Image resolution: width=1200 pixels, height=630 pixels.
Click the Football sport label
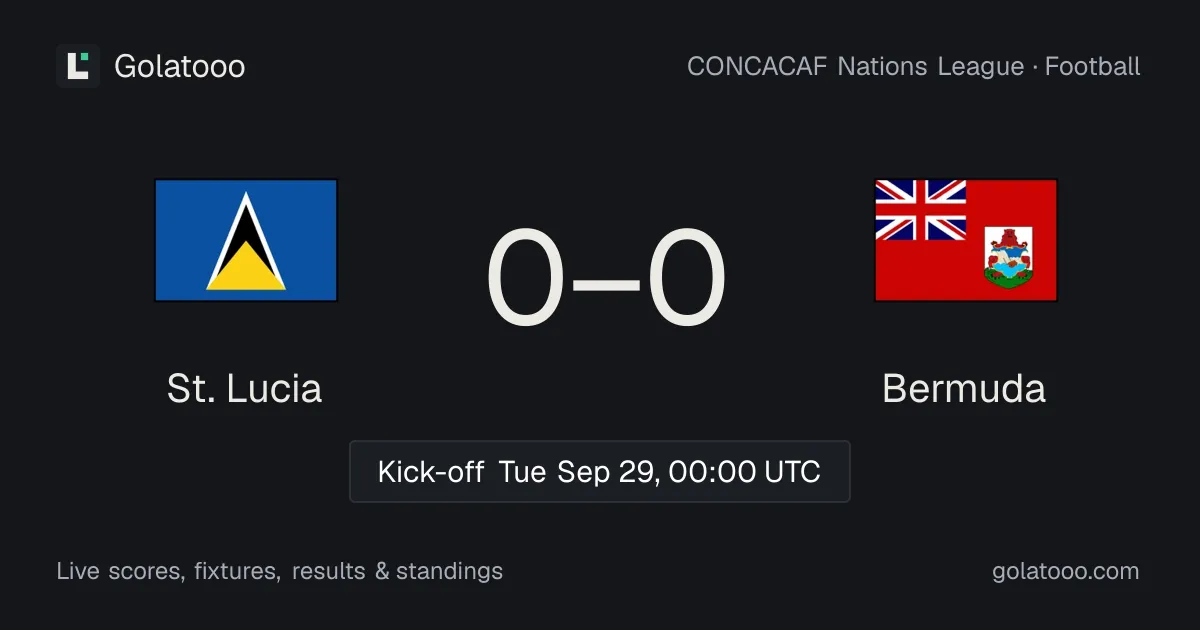(1093, 67)
